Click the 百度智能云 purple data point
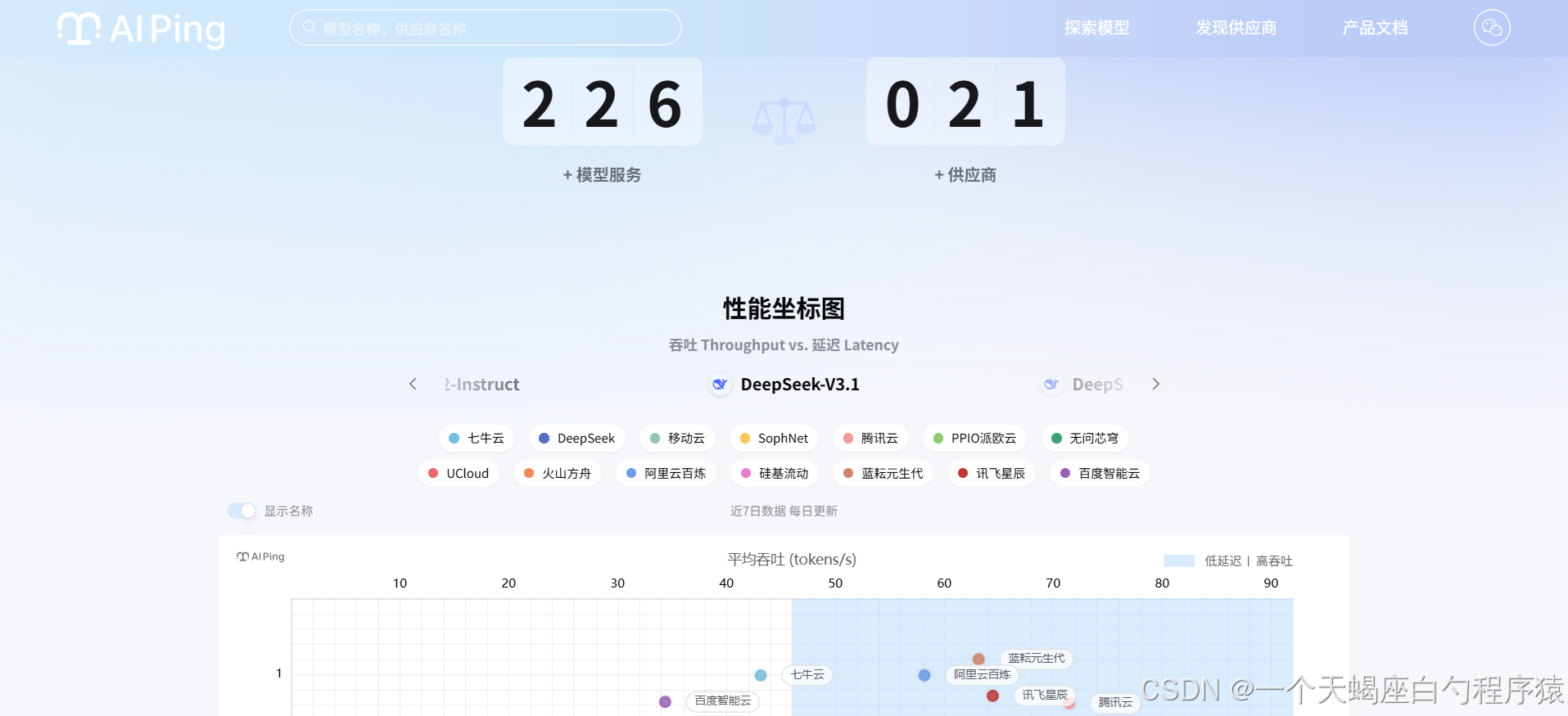1568x716 pixels. coord(665,701)
